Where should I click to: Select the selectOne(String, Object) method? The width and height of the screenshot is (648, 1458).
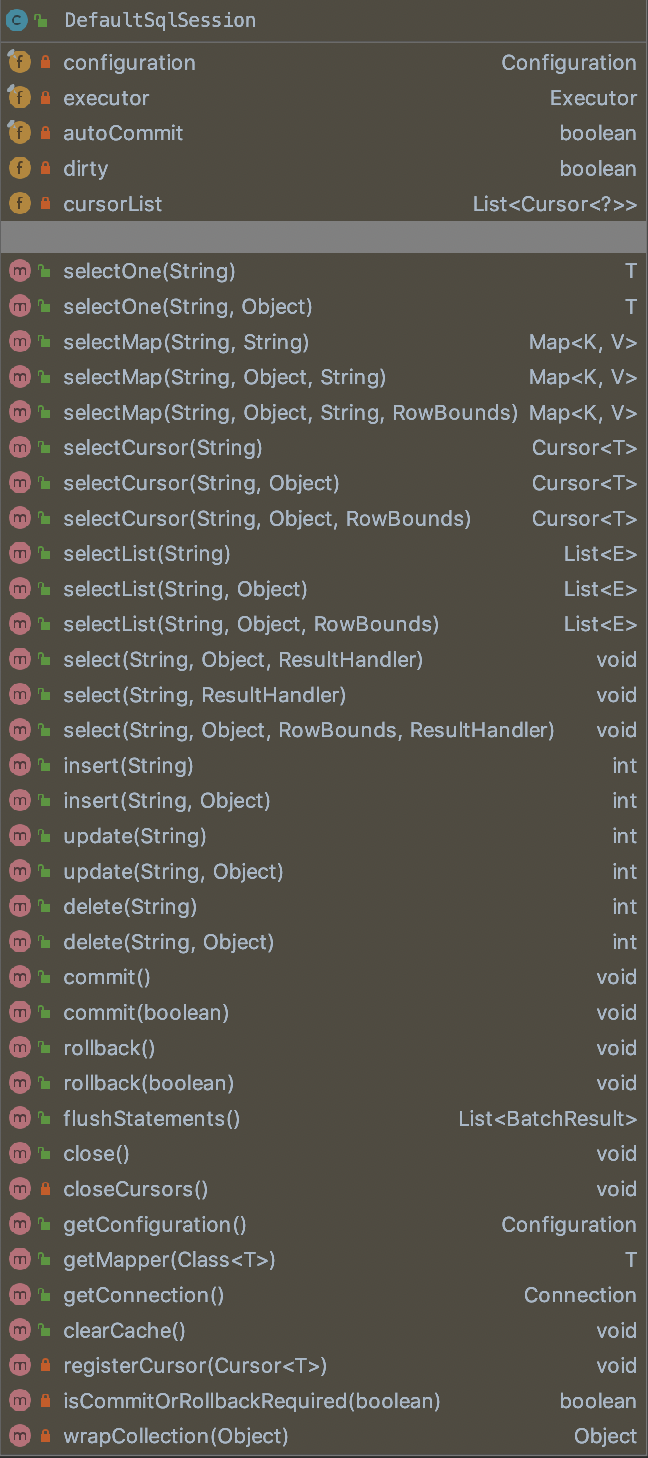pyautogui.click(x=187, y=306)
